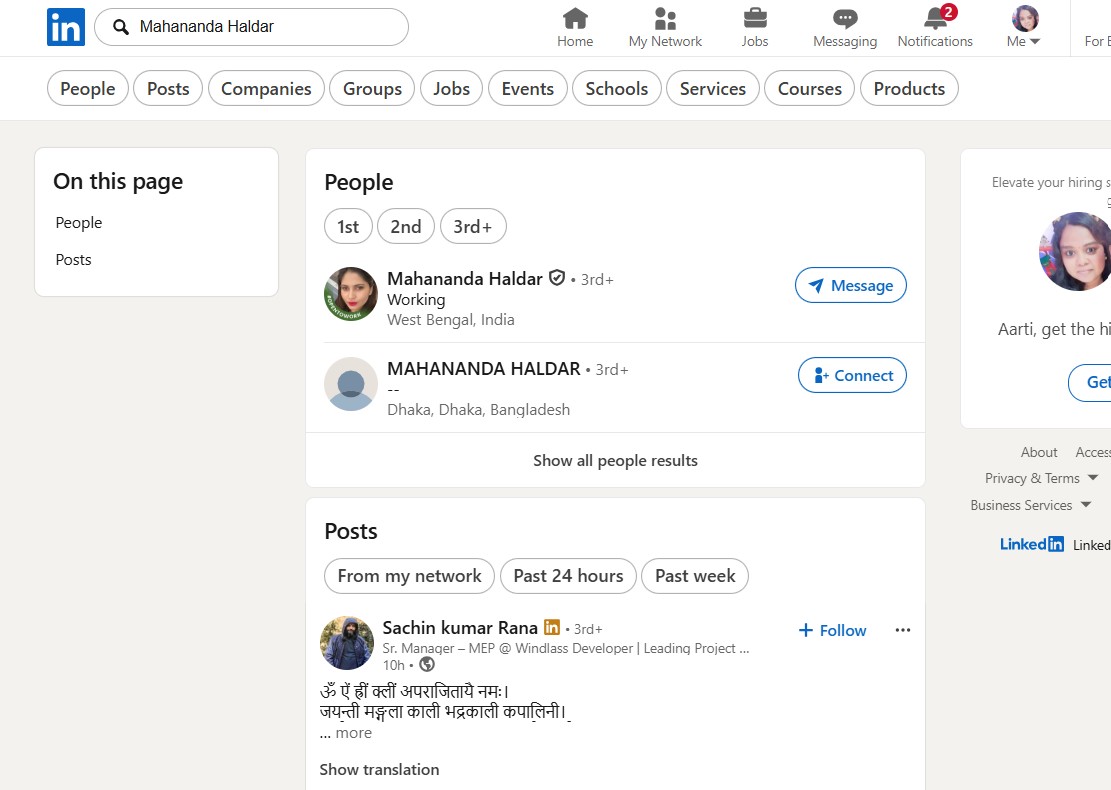The image size is (1111, 790).
Task: Open the Jobs briefcase icon
Action: click(x=755, y=19)
